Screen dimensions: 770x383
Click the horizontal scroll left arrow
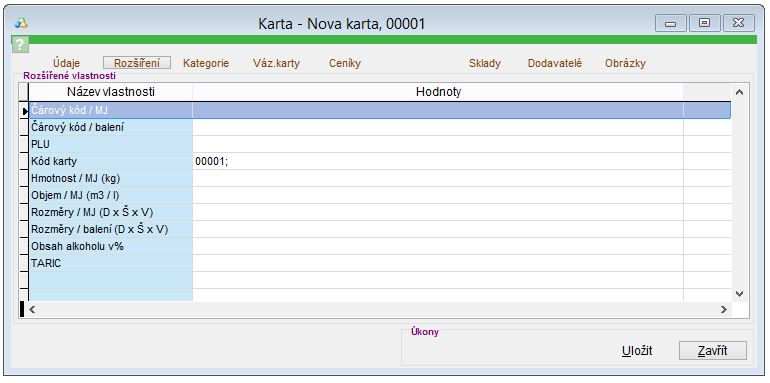point(33,309)
